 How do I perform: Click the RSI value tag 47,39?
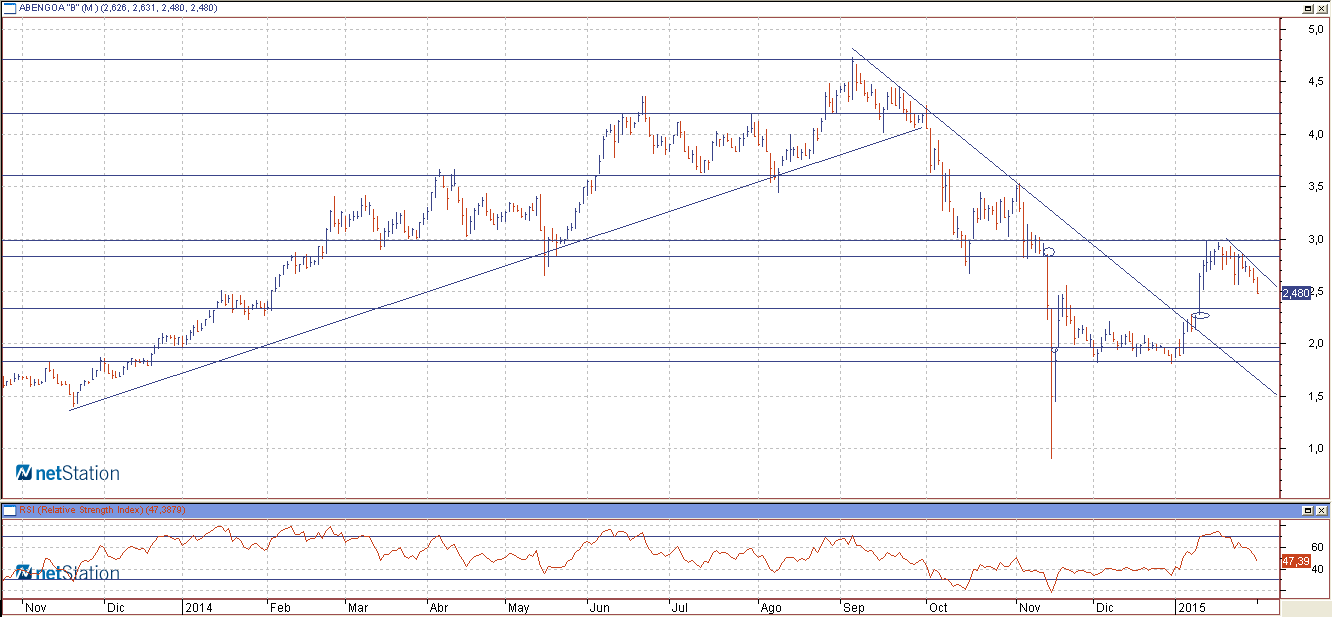tap(1295, 561)
